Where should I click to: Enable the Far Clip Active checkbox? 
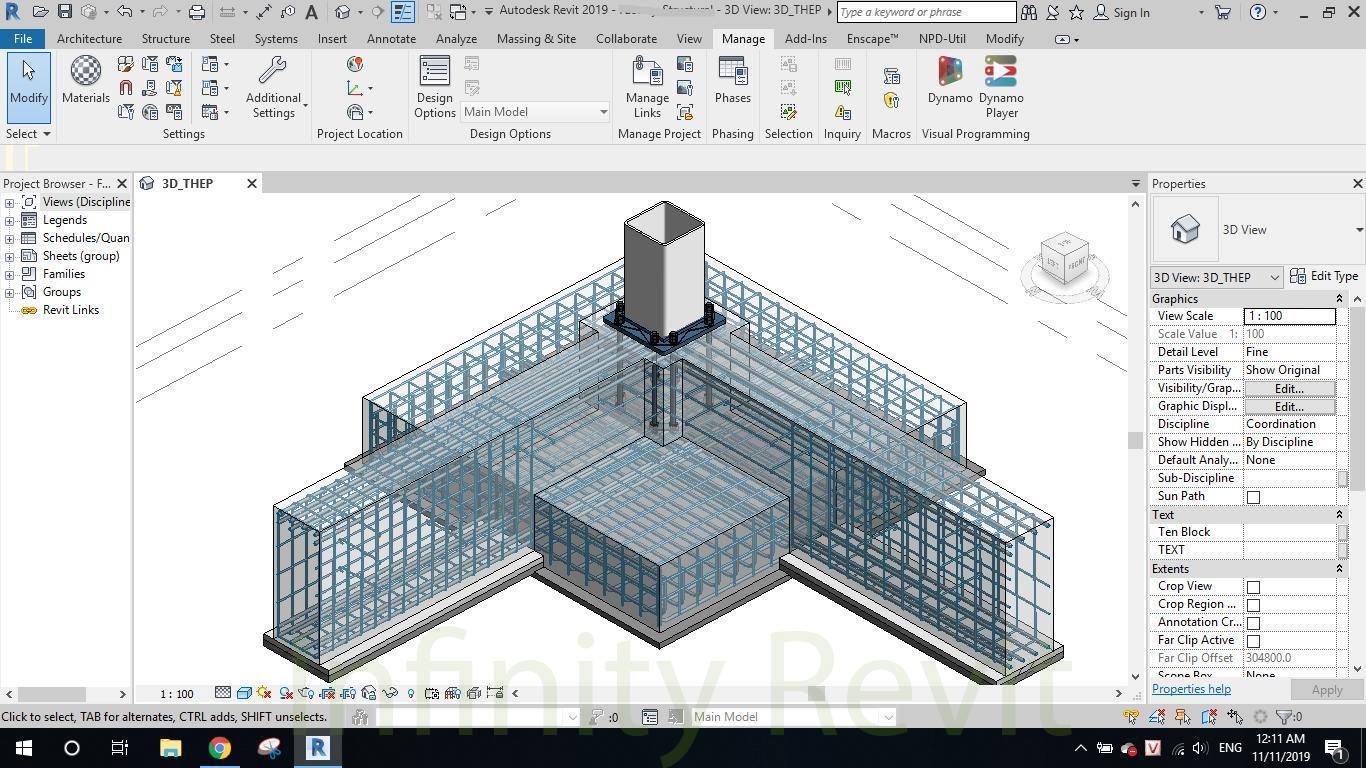coord(1253,641)
